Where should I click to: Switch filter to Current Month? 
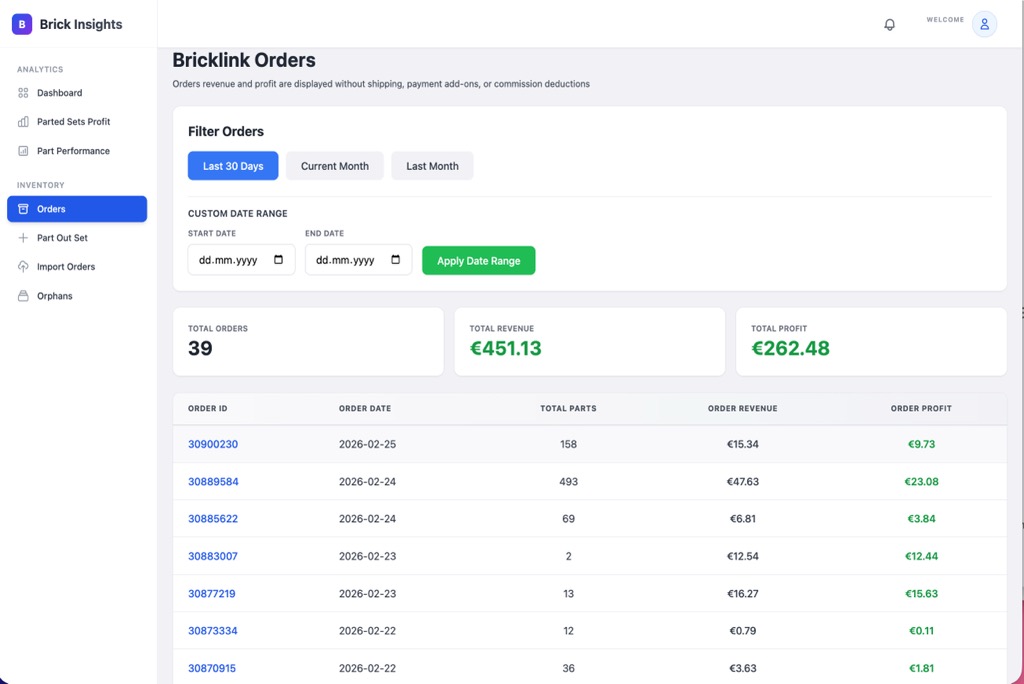(334, 166)
